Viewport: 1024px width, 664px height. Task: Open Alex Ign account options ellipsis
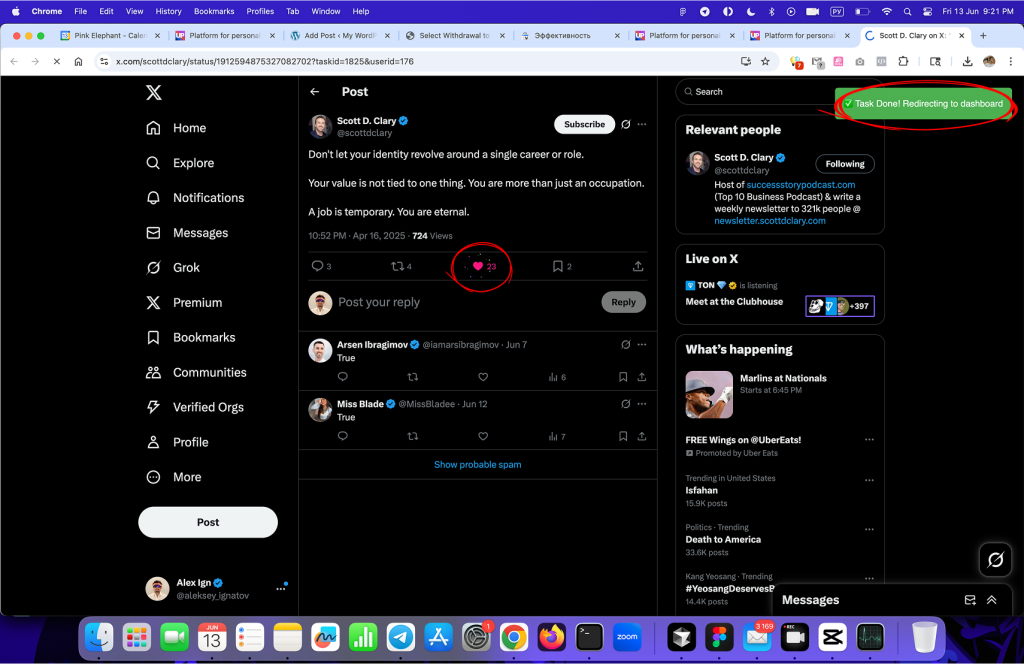pyautogui.click(x=281, y=588)
